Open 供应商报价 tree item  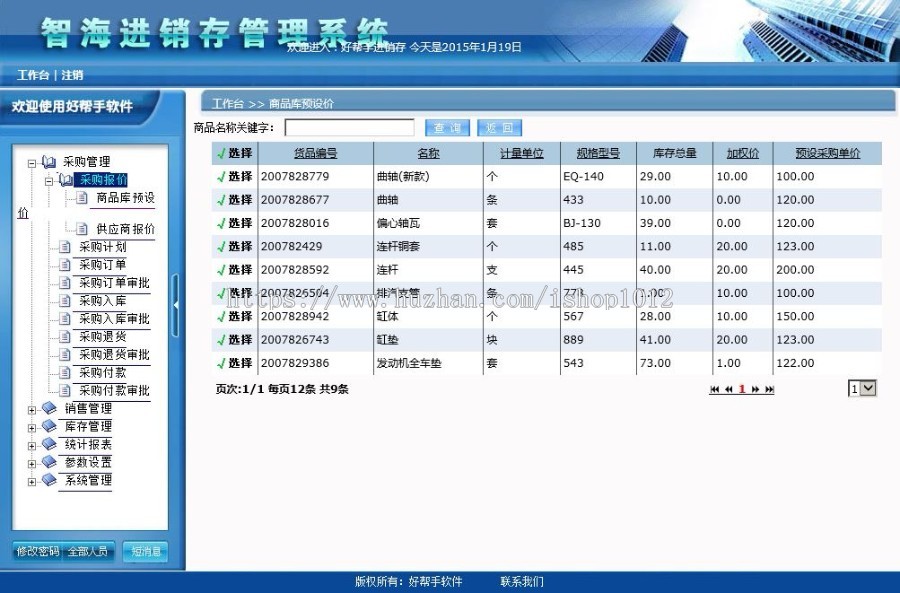pyautogui.click(x=125, y=229)
